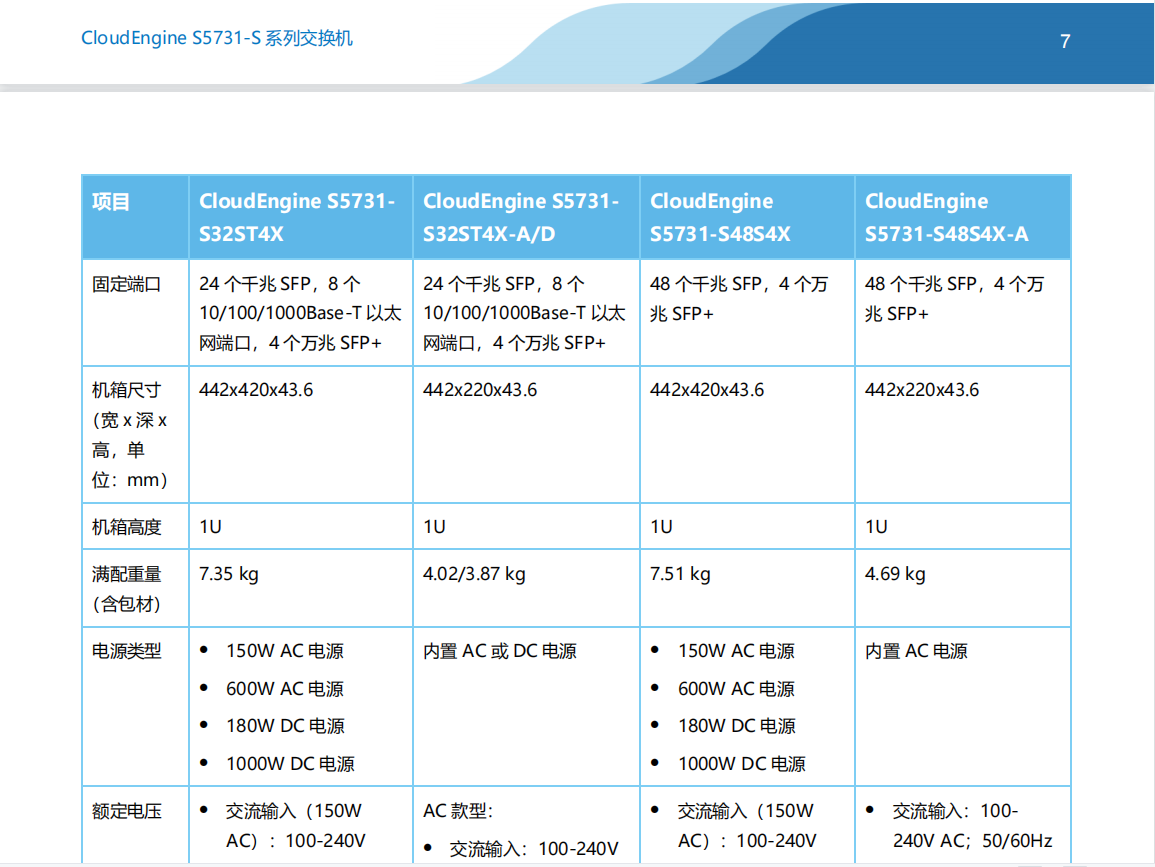The image size is (1155, 867).
Task: Select 1000W DC 电源 bullet under S5731-S48S4X
Action: point(741,764)
